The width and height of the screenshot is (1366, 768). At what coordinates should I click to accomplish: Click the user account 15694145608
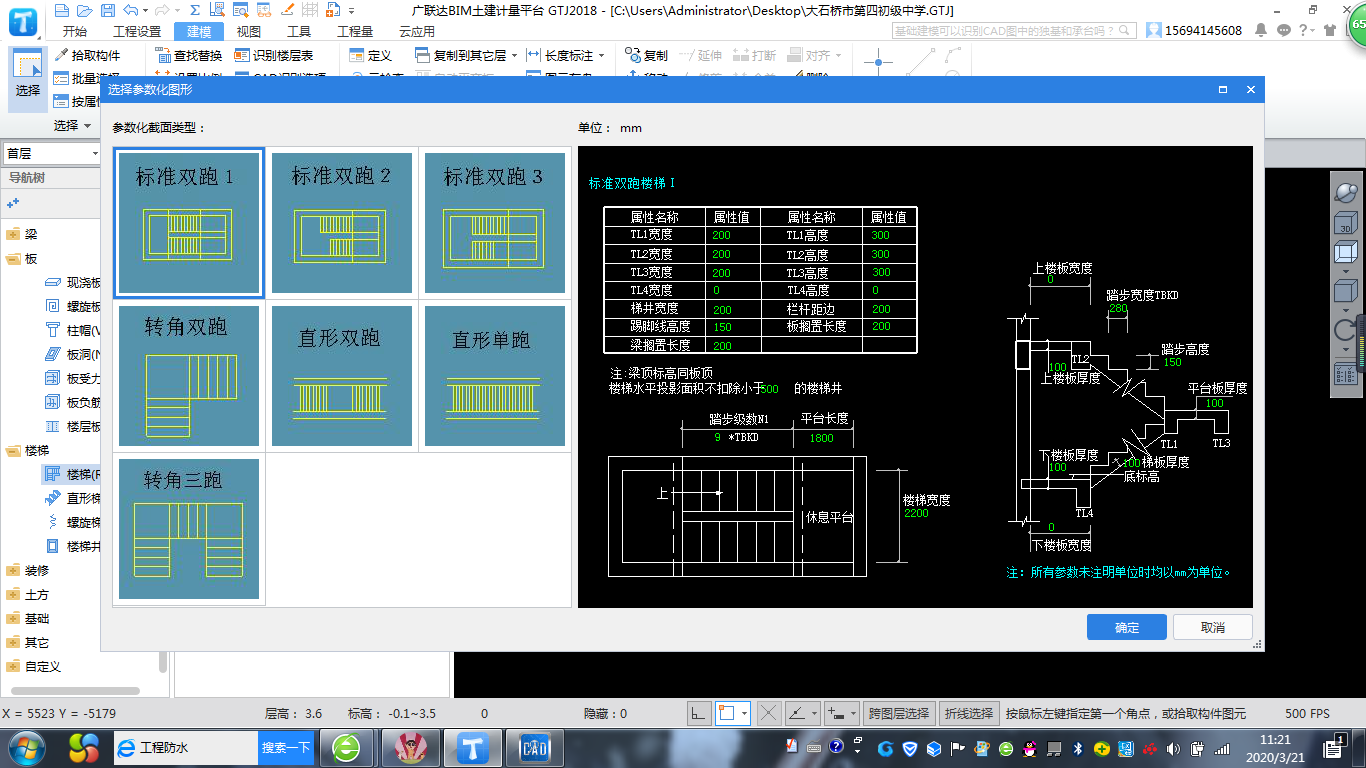pos(1195,31)
